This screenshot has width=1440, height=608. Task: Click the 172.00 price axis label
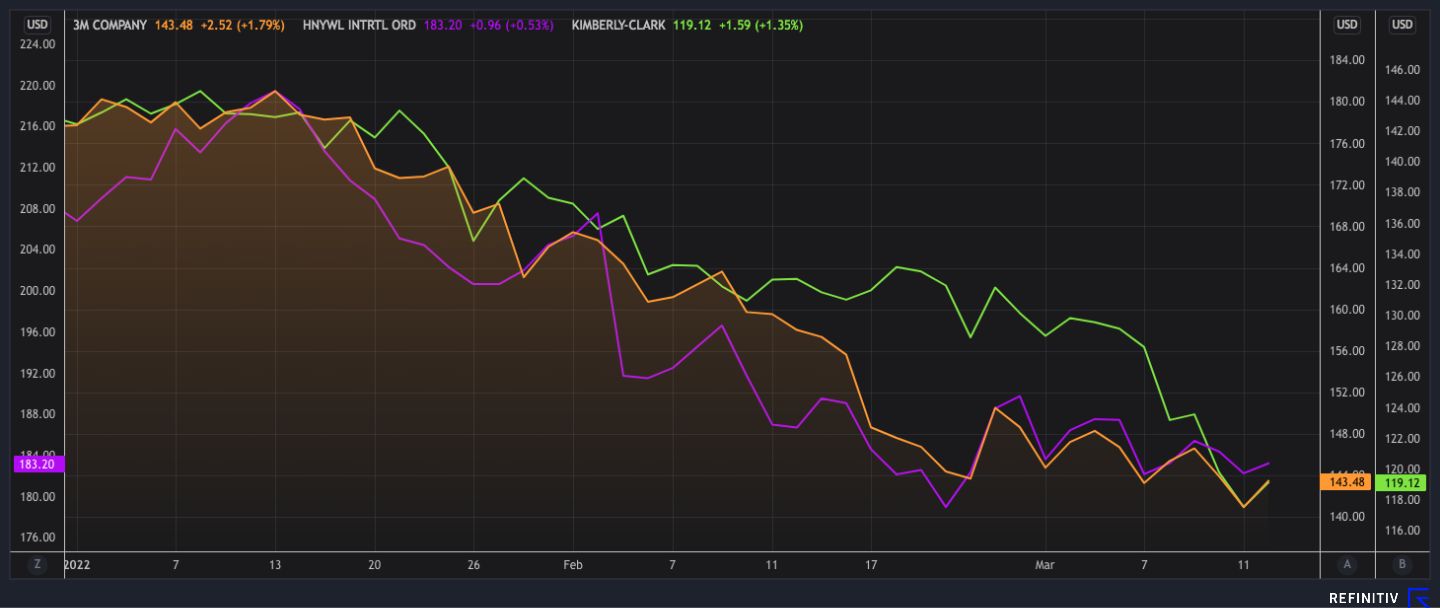coord(1348,185)
